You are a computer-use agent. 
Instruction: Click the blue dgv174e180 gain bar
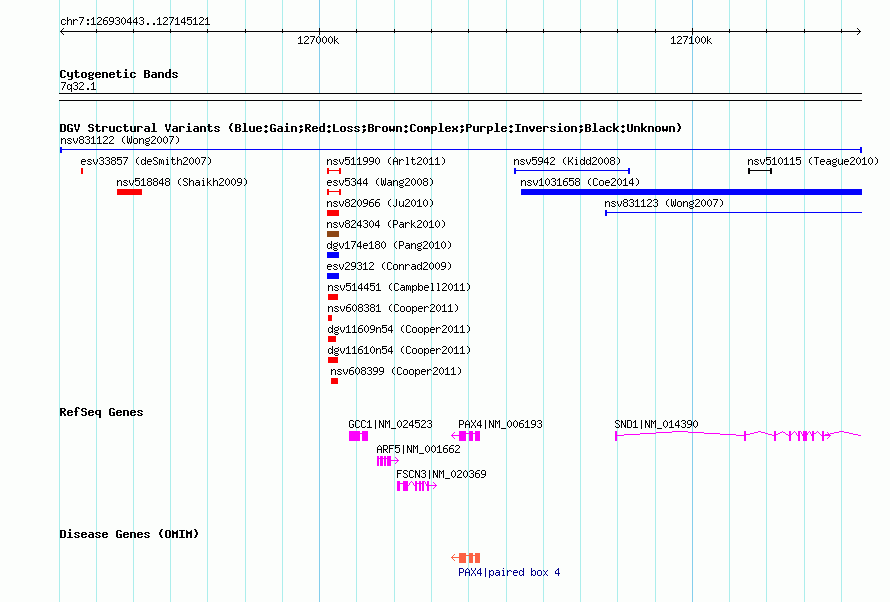point(333,255)
